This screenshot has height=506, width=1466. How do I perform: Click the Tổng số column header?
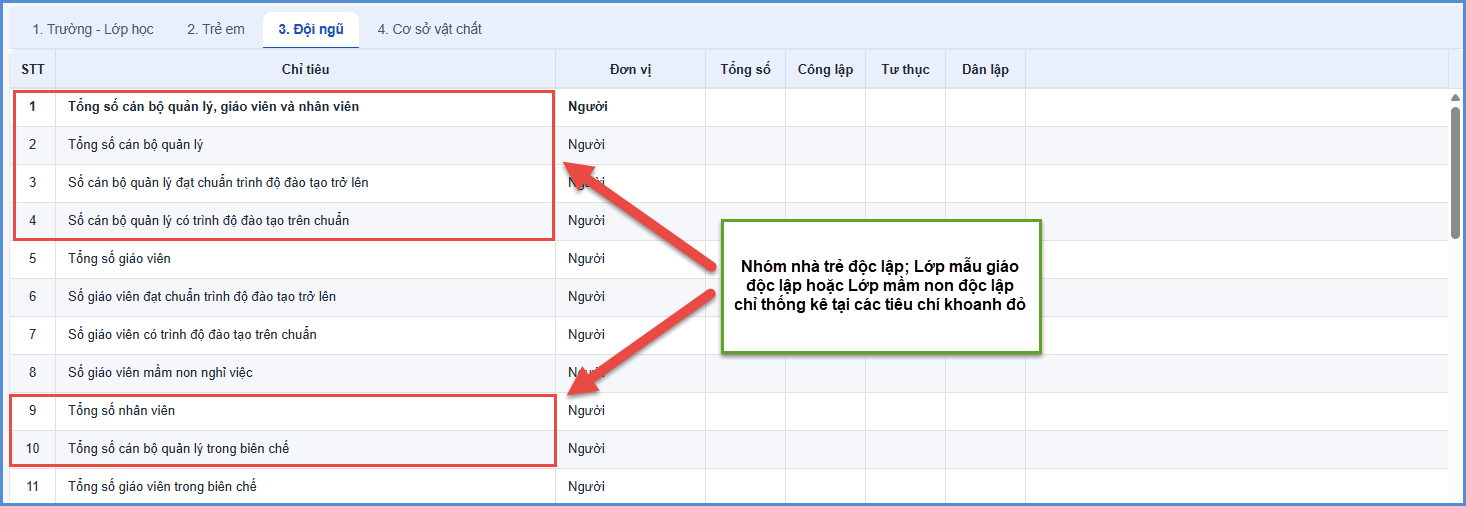point(746,69)
